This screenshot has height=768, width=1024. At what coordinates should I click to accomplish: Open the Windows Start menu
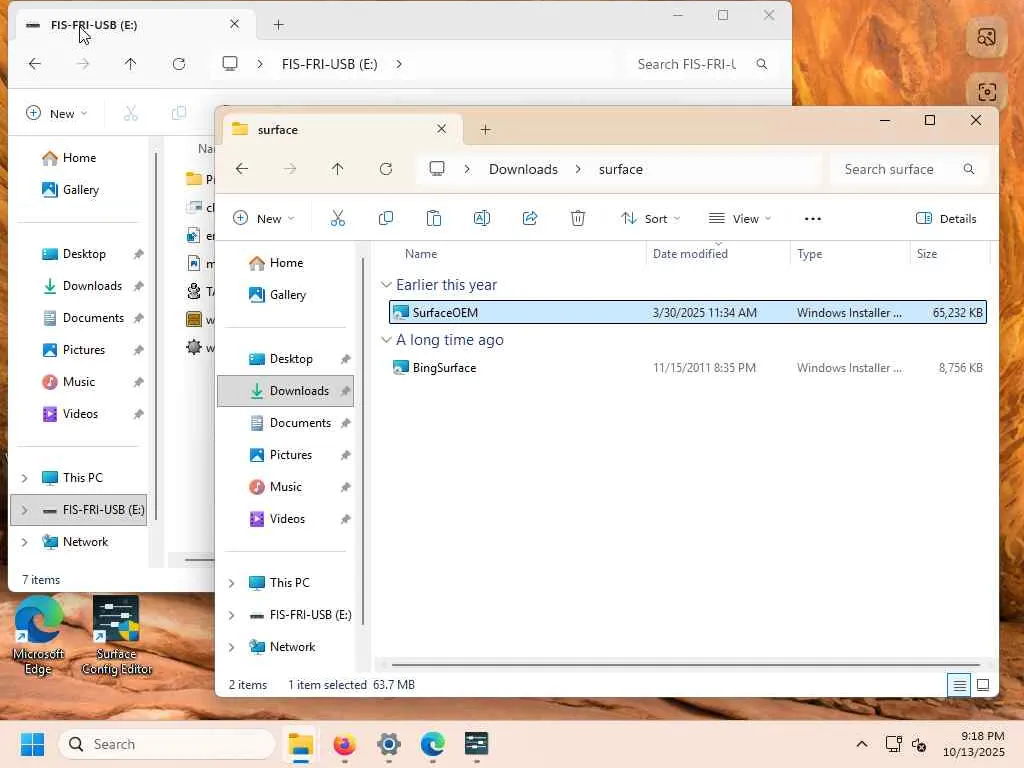pos(32,744)
